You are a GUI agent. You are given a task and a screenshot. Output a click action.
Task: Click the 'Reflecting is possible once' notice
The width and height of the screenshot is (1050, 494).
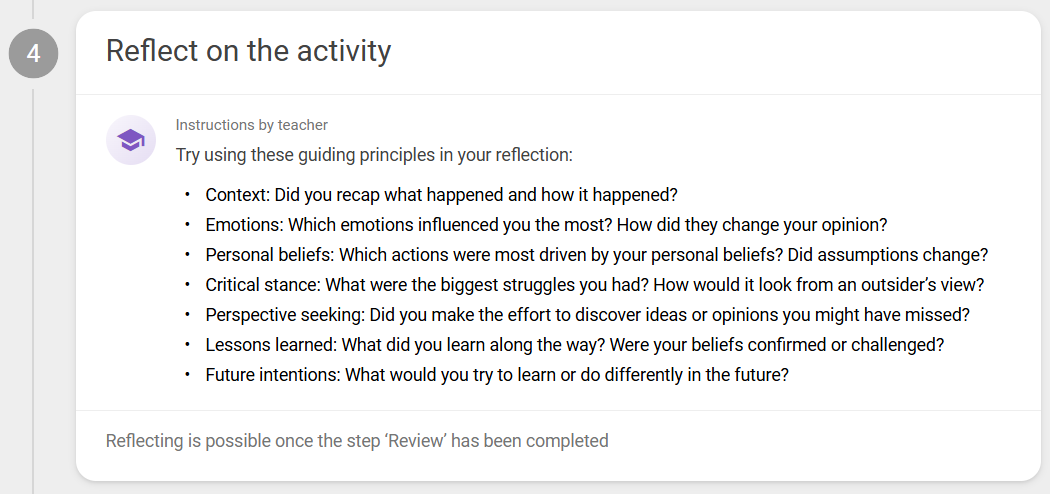pyautogui.click(x=357, y=441)
